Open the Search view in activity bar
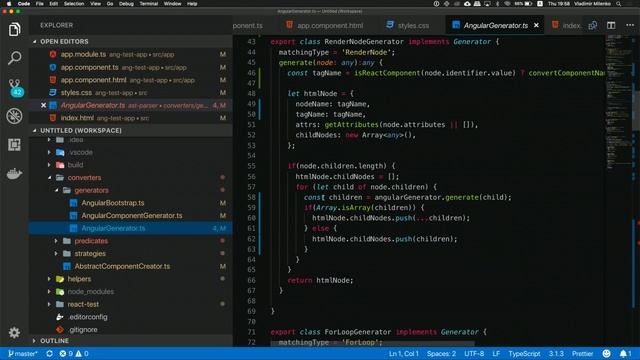The width and height of the screenshot is (640, 360). (x=14, y=58)
